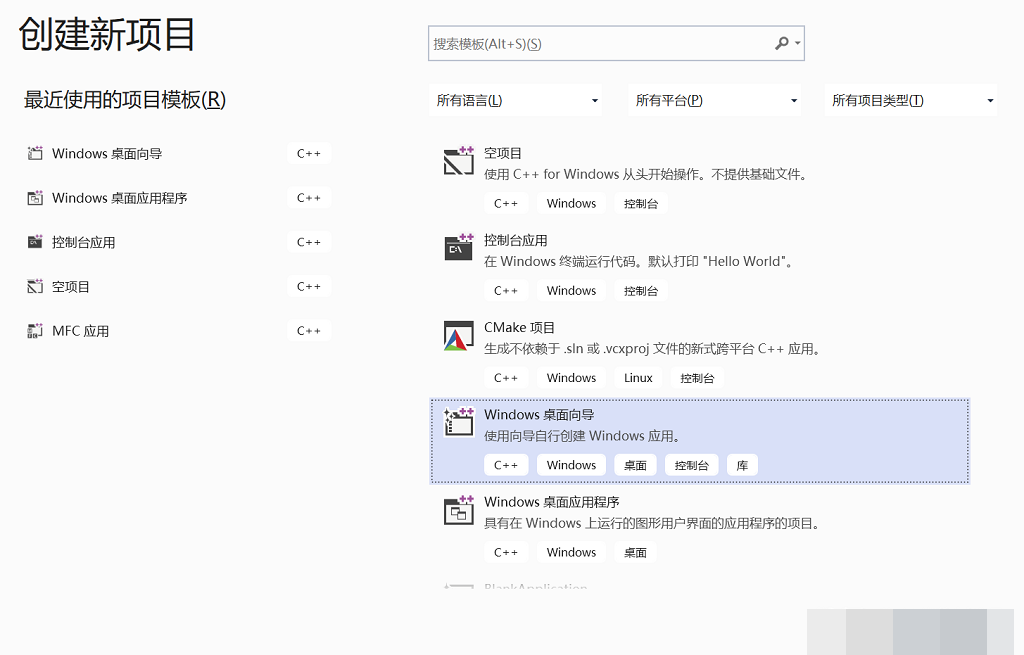Select recent template 空项目 text
The width and height of the screenshot is (1024, 655).
point(71,287)
